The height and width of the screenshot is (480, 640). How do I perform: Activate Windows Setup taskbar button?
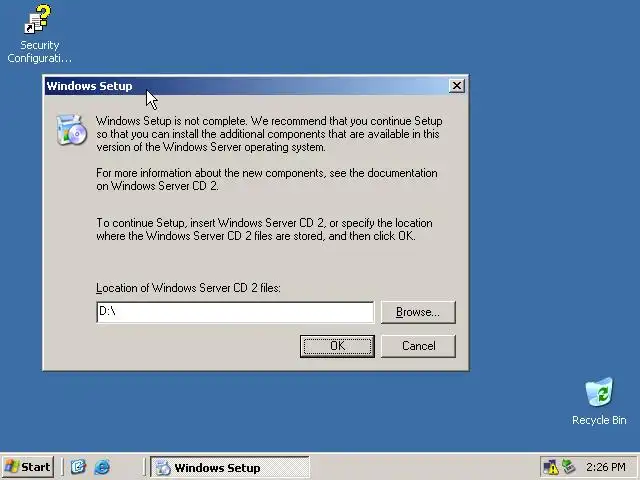coord(230,467)
